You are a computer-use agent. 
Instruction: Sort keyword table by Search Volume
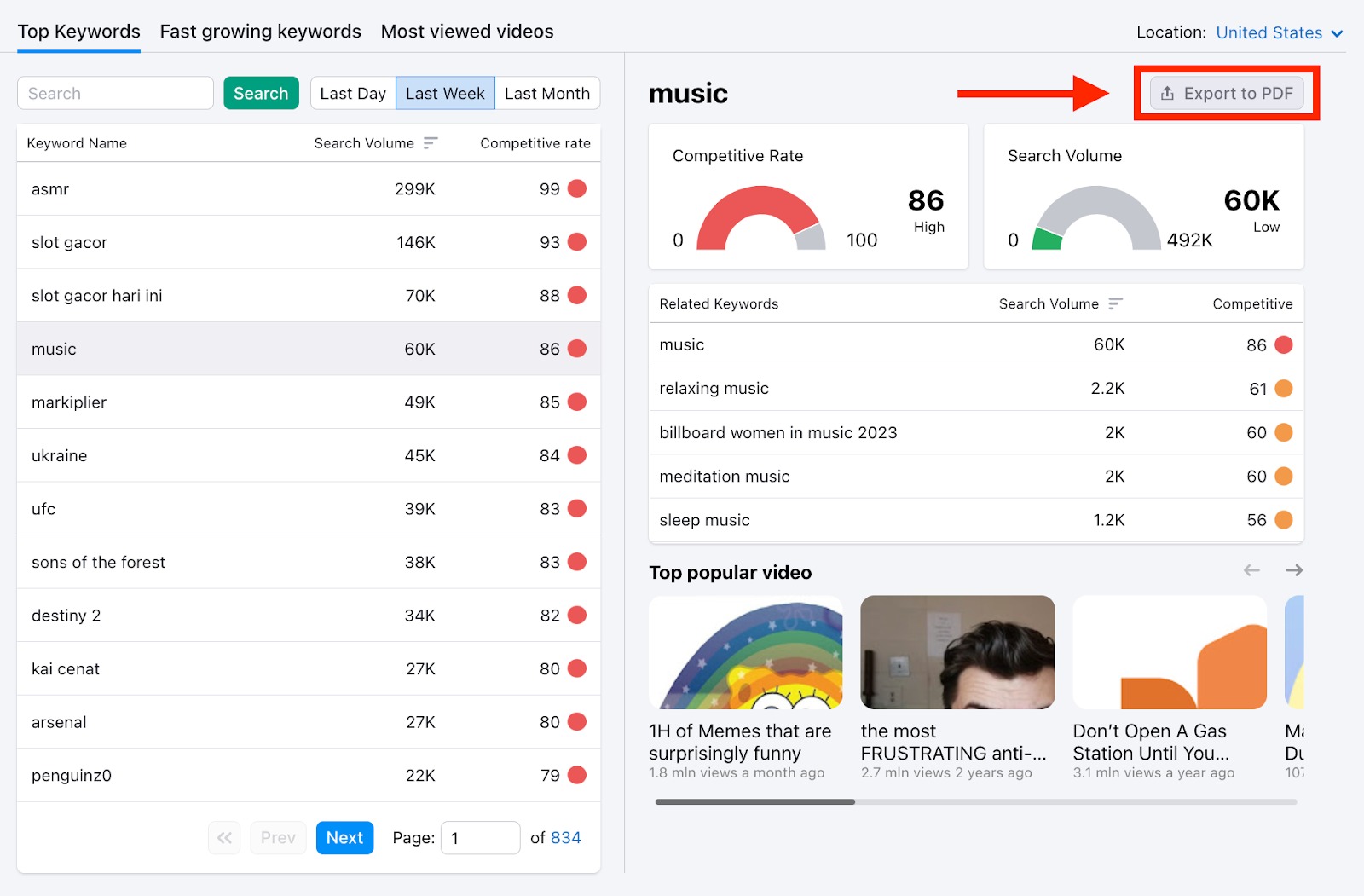click(x=432, y=142)
